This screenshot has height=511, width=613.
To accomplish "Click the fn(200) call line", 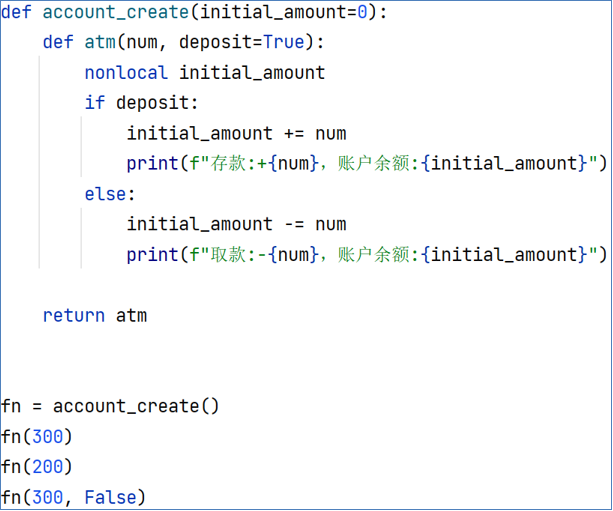I will 37,467.
